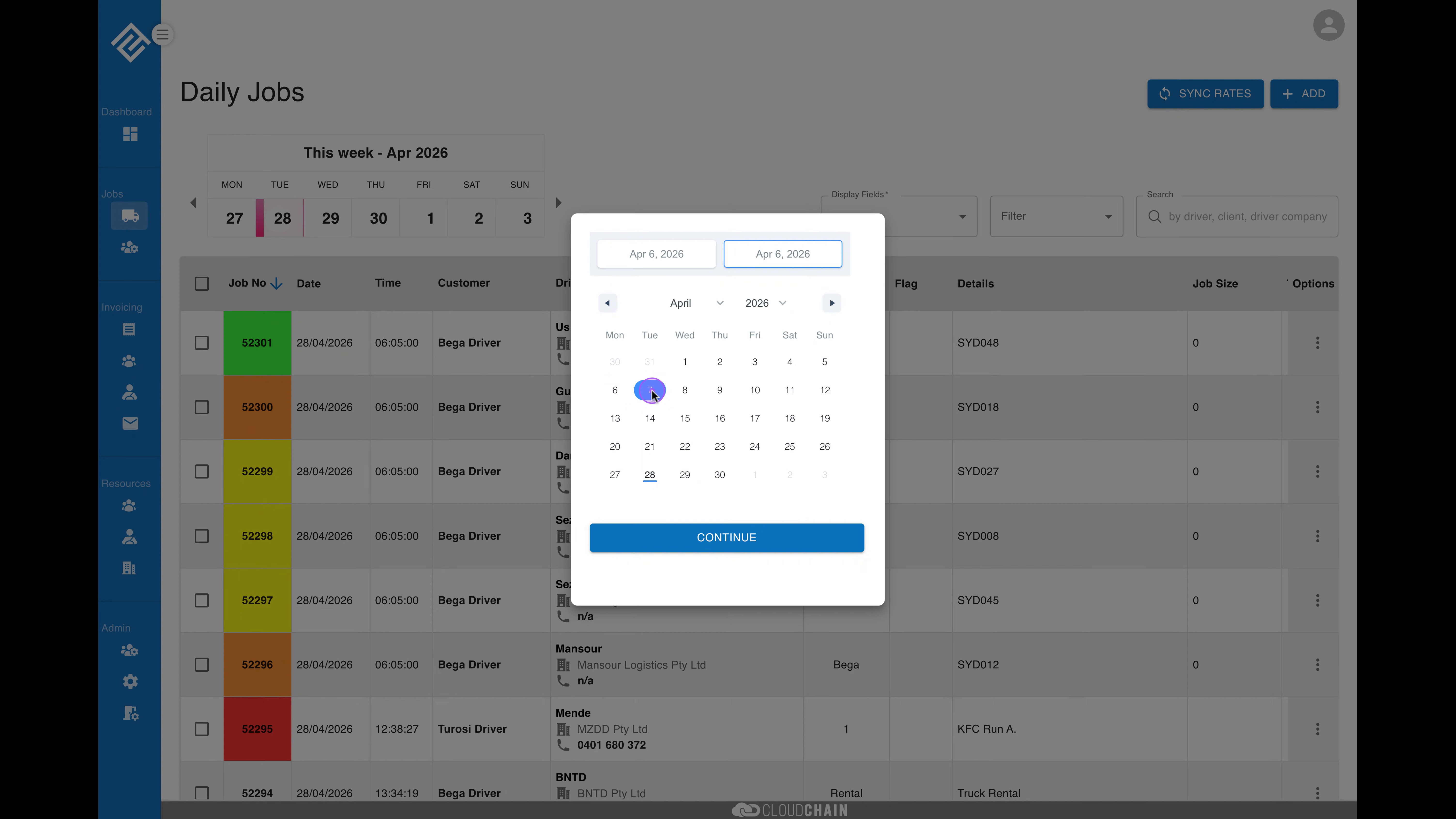1456x819 pixels.
Task: Open options menu for job SYD008
Action: pos(1318,536)
